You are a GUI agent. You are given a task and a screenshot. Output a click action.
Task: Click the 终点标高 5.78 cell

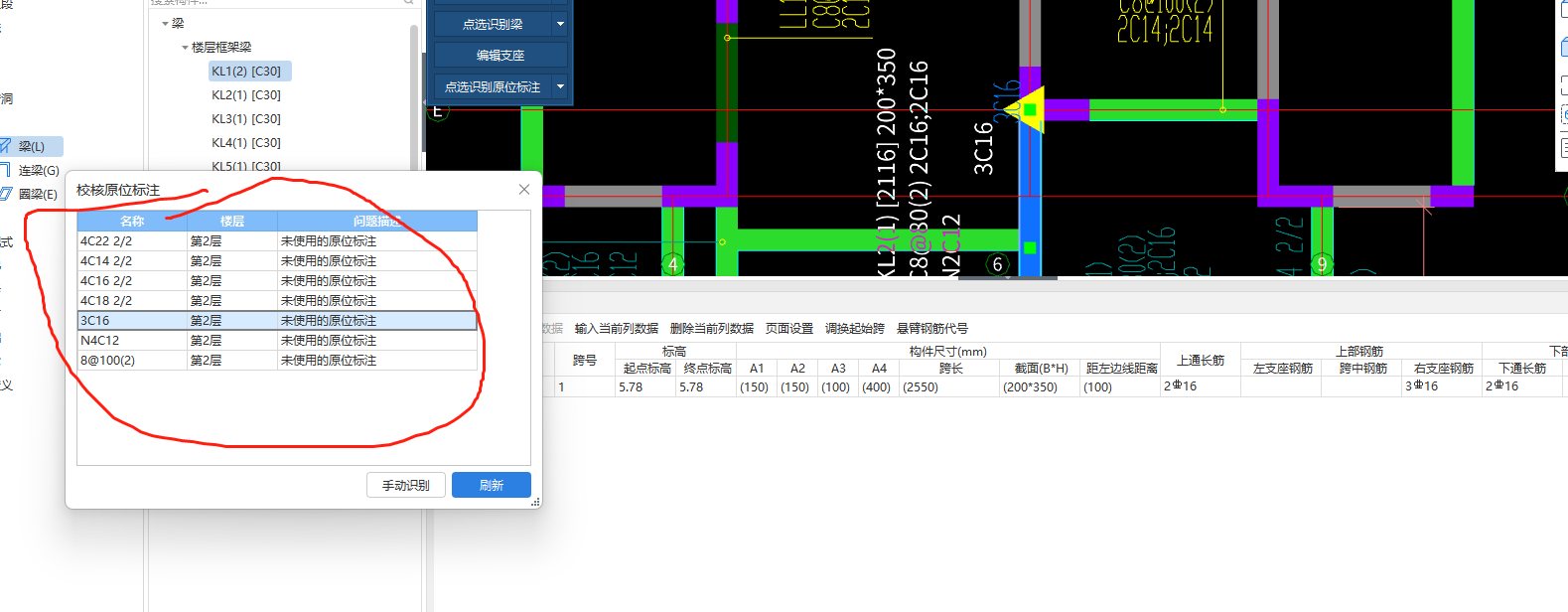(706, 387)
